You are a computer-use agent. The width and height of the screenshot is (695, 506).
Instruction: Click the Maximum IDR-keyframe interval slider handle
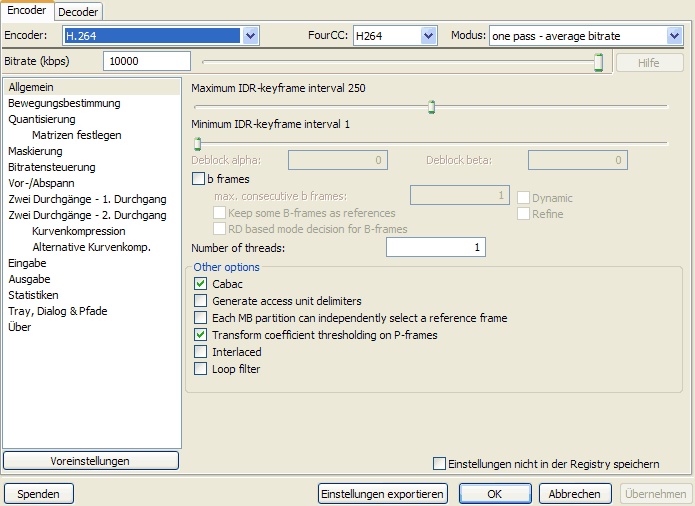tap(432, 107)
